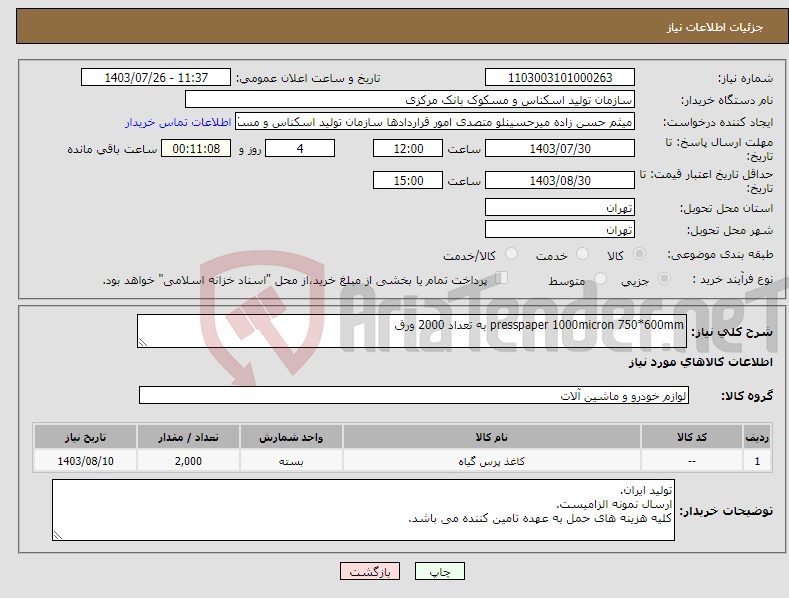789x598 pixels.
Task: Click the quantity cell 2,000
Action: 188,461
